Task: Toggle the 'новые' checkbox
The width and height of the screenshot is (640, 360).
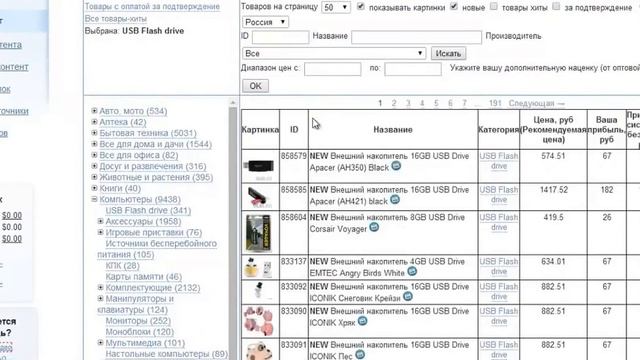Action: pyautogui.click(x=454, y=6)
